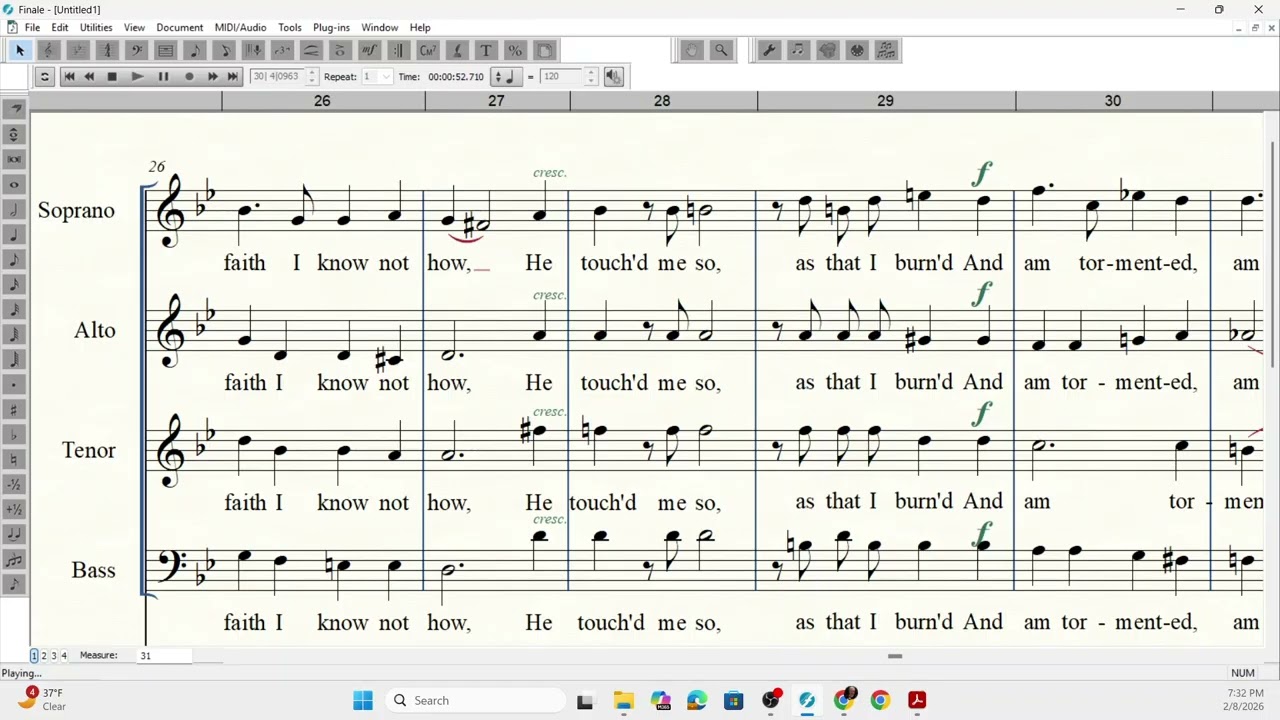Screen dimensions: 1280x720
Task: Toggle the whole note duration in palette
Action: (14, 184)
